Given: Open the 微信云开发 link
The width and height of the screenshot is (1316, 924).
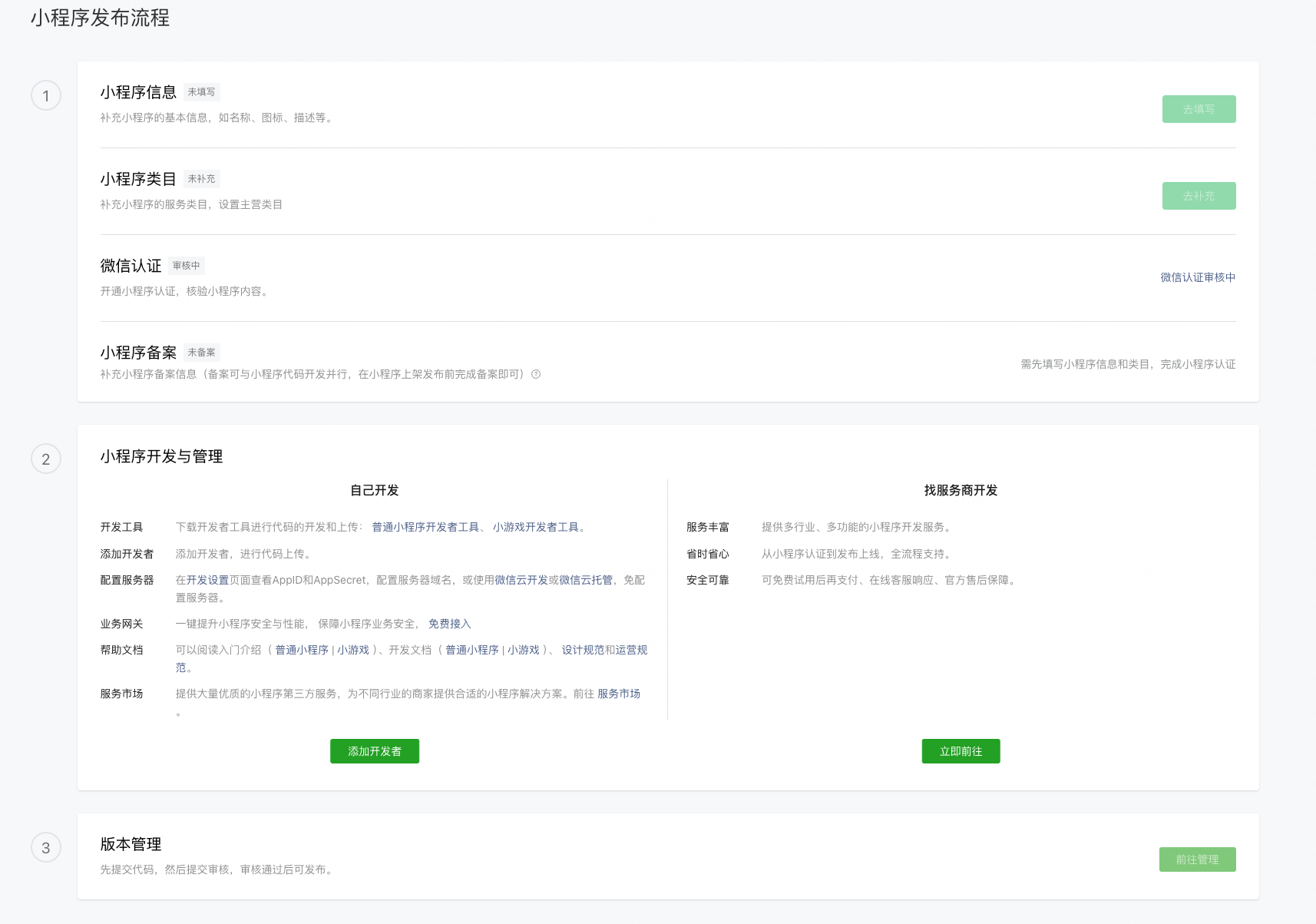Looking at the screenshot, I should 521,580.
